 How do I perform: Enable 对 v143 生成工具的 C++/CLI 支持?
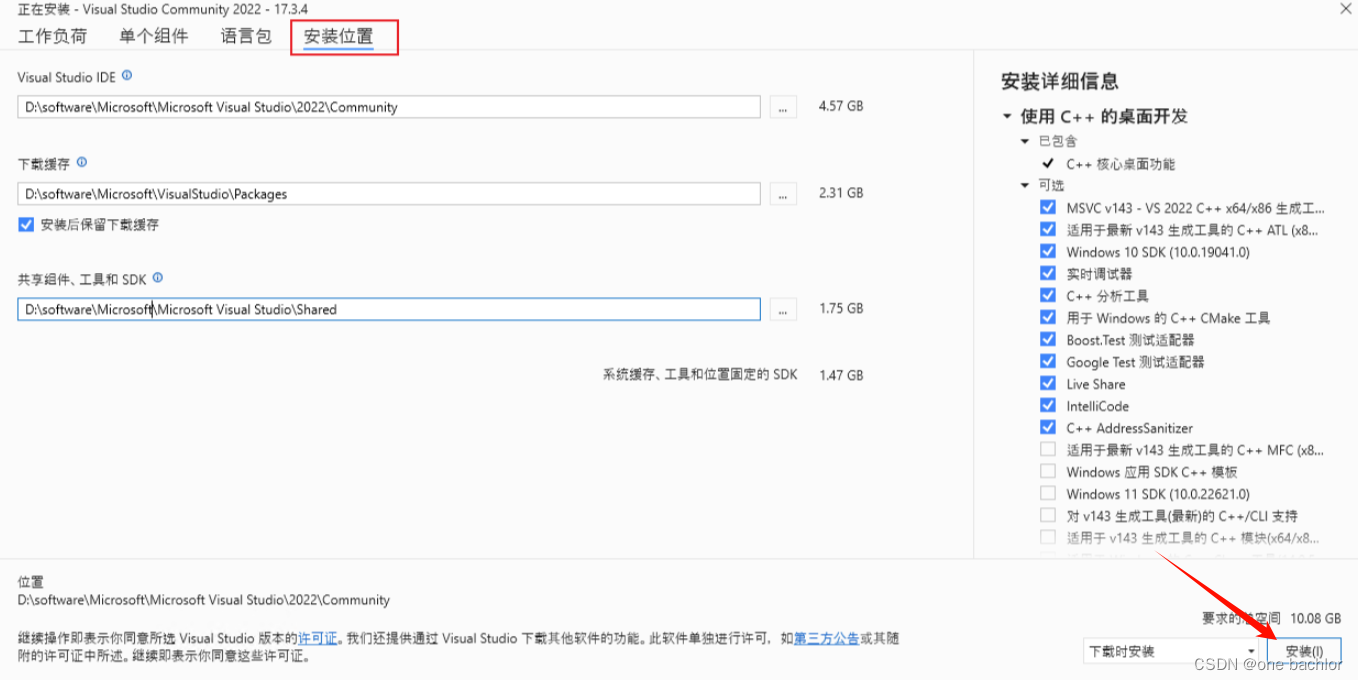pyautogui.click(x=1047, y=516)
